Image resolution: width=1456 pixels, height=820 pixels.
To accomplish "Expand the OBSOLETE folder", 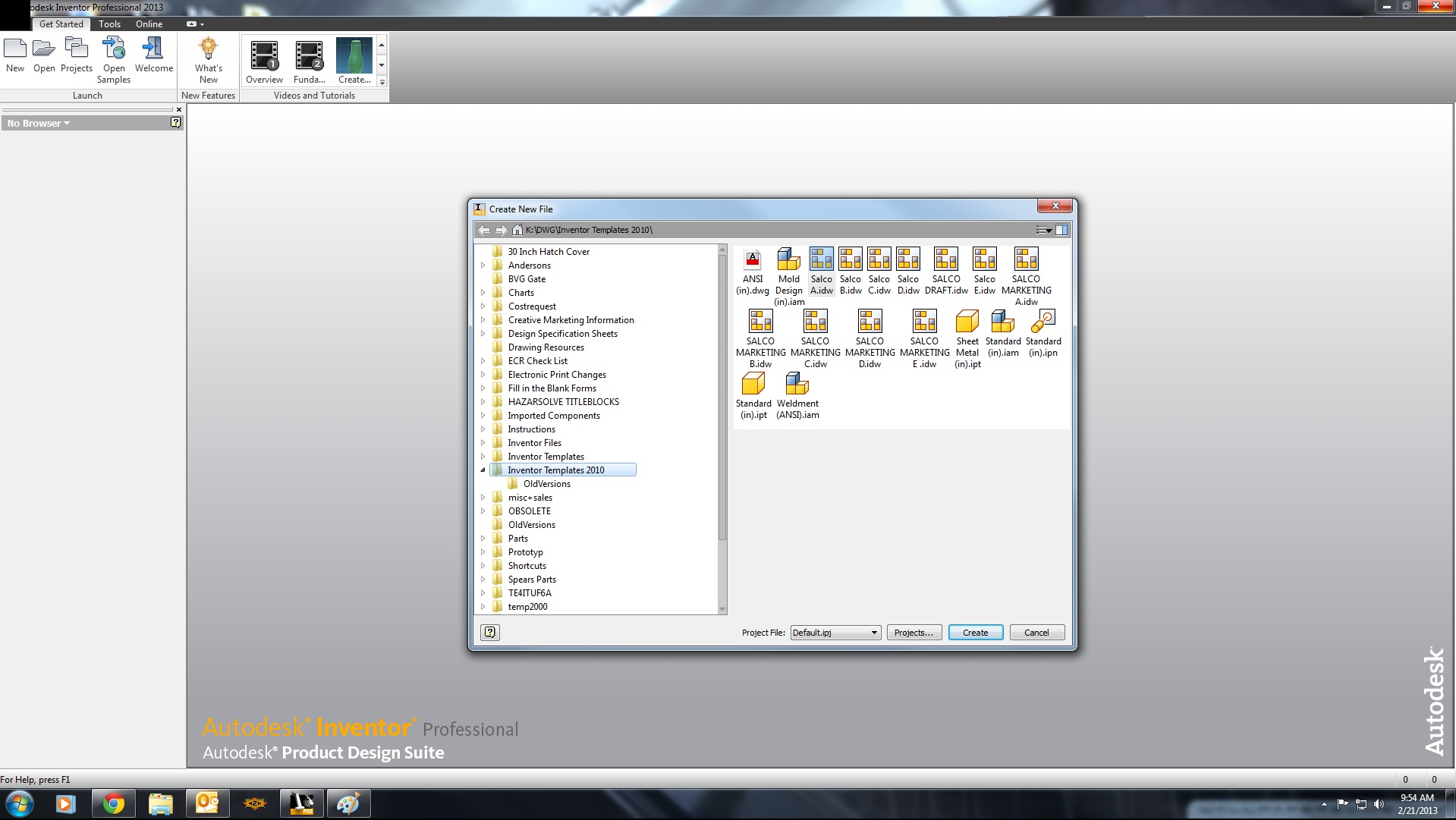I will (x=483, y=511).
